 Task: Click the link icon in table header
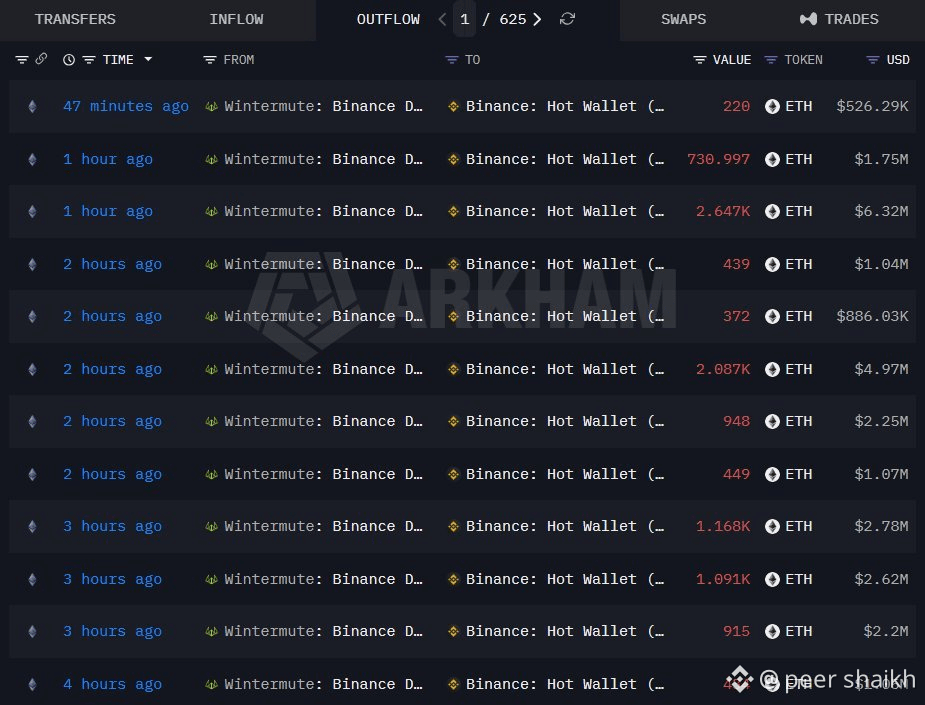click(41, 58)
